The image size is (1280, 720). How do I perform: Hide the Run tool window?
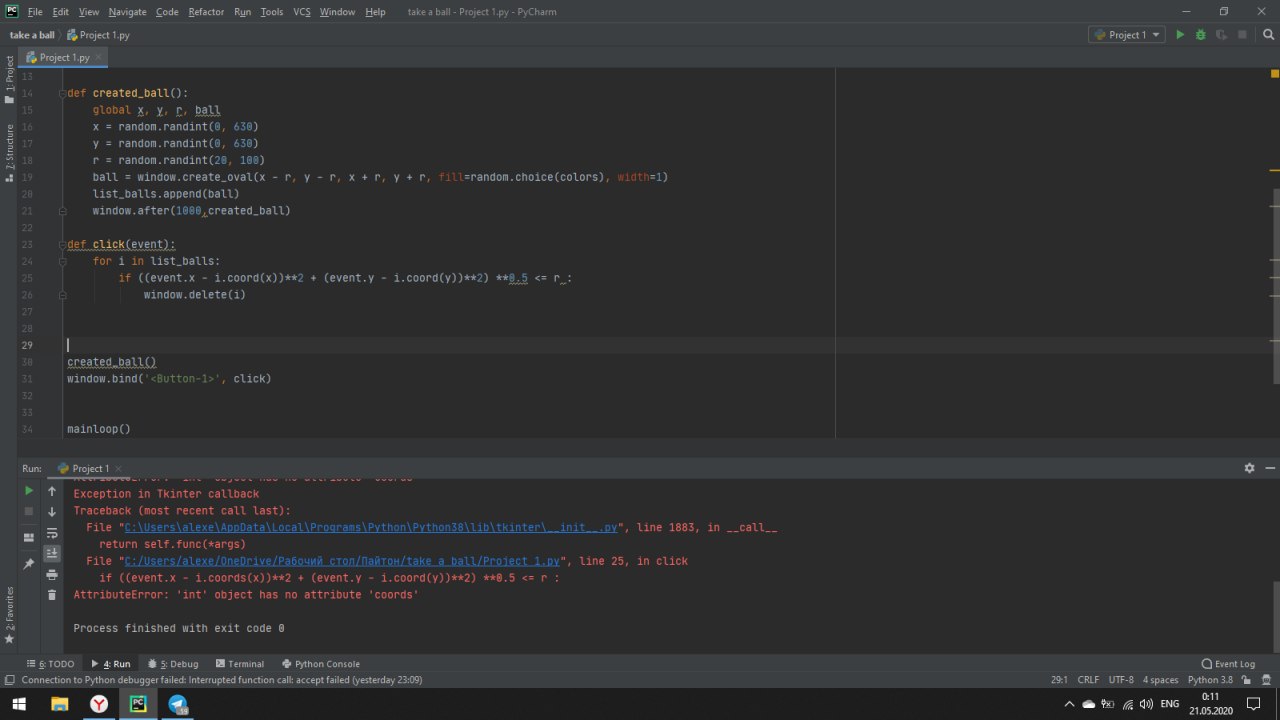point(1269,468)
